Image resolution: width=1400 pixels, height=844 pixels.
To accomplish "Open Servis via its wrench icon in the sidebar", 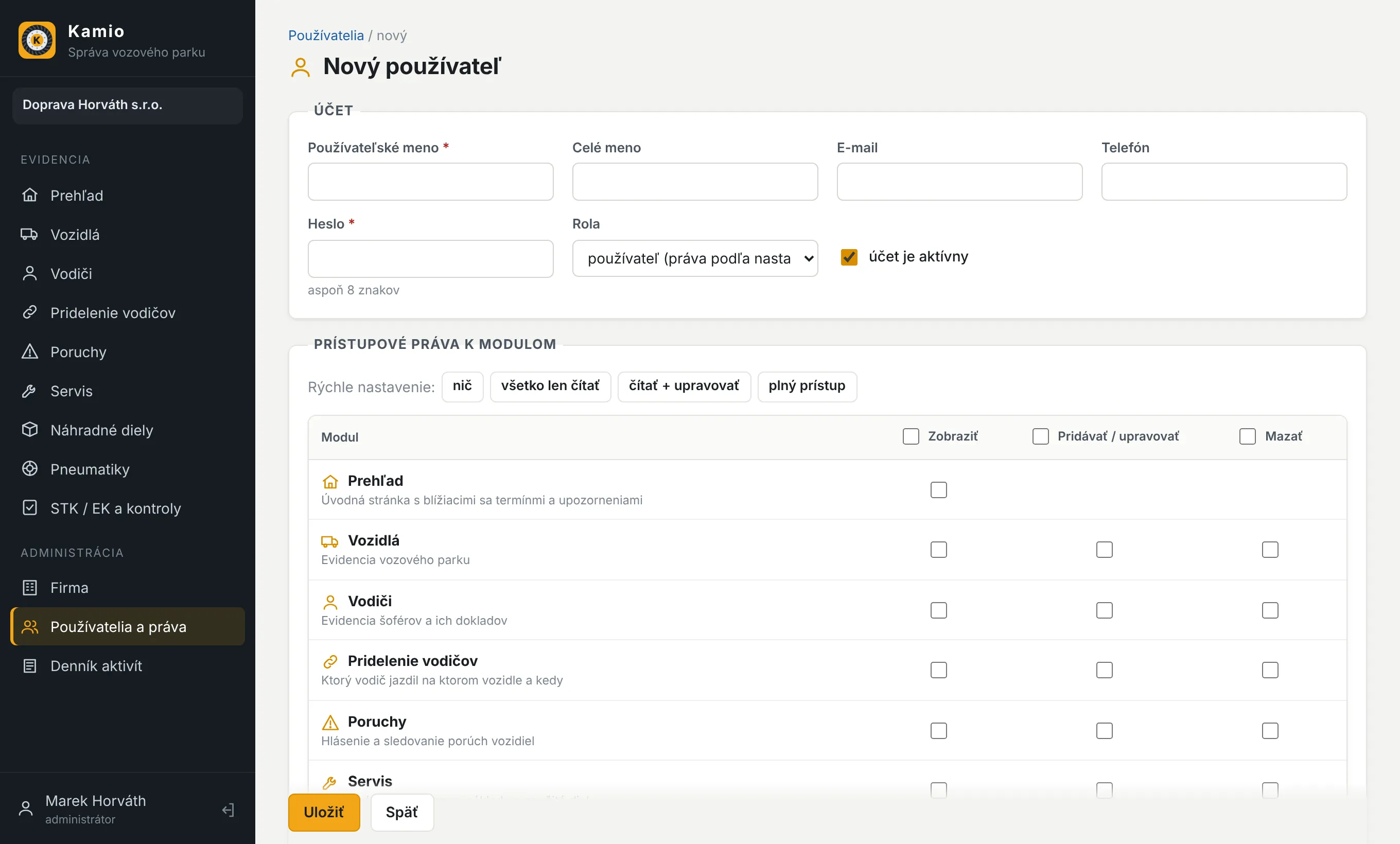I will tap(29, 391).
